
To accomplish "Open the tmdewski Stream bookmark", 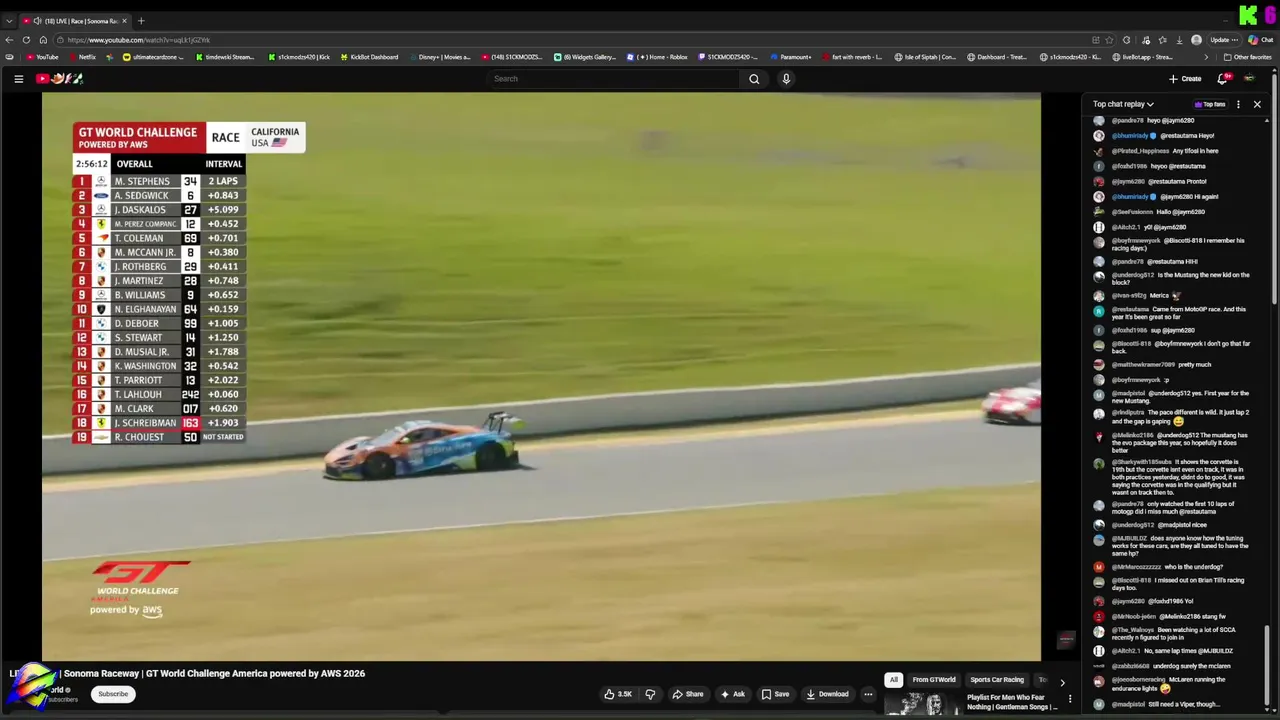I will [225, 57].
